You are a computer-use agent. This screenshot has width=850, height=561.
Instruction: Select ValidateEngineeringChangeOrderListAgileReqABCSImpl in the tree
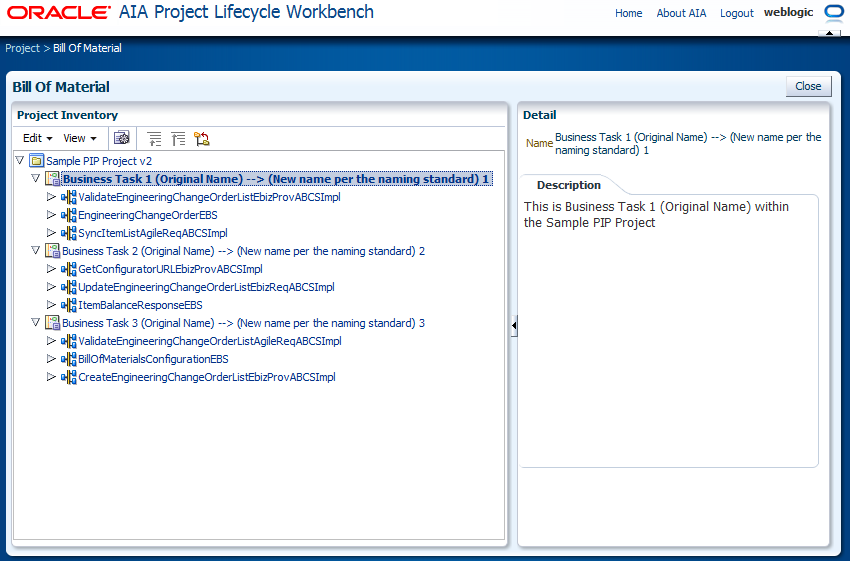click(210, 341)
